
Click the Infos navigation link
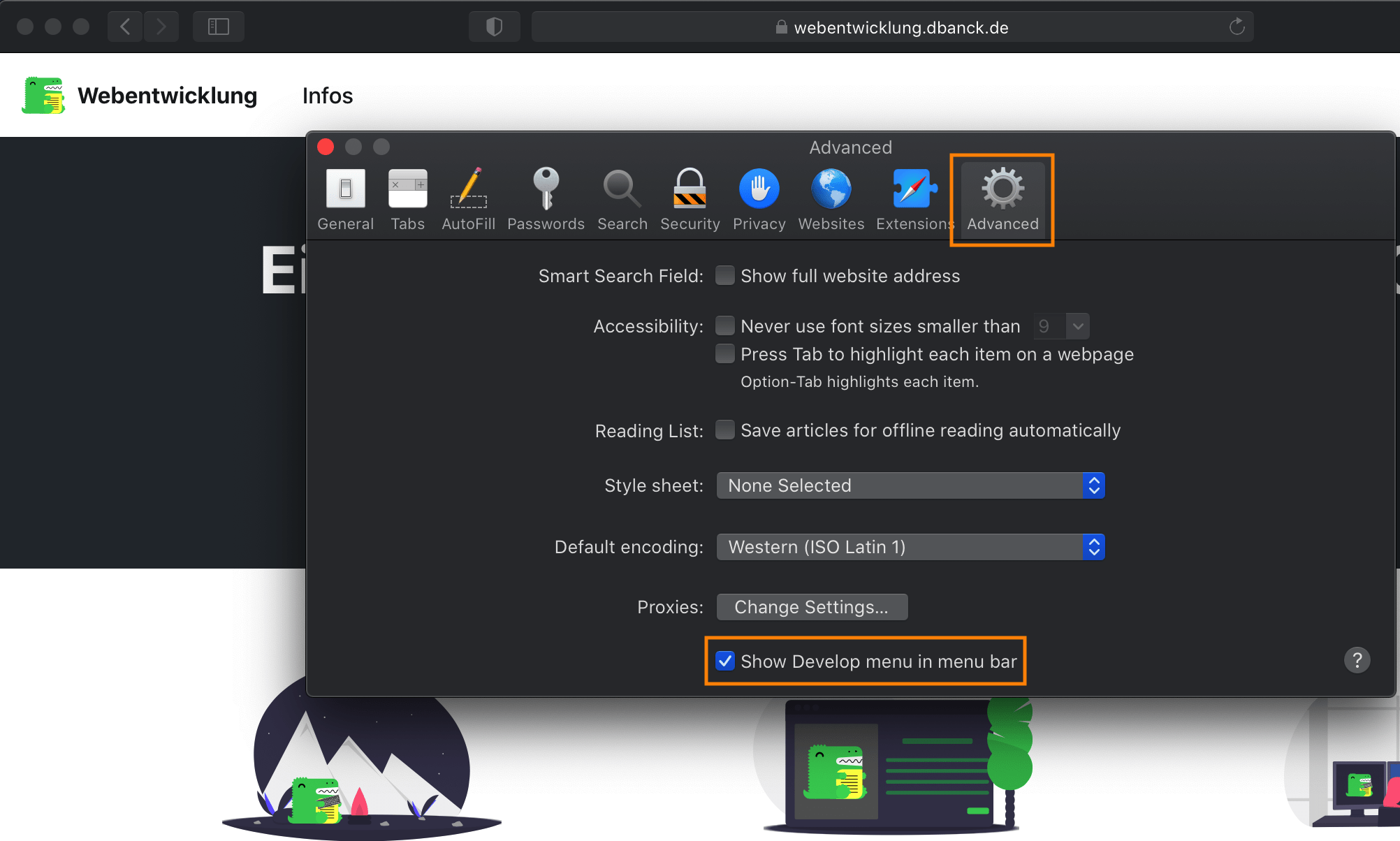click(x=327, y=96)
